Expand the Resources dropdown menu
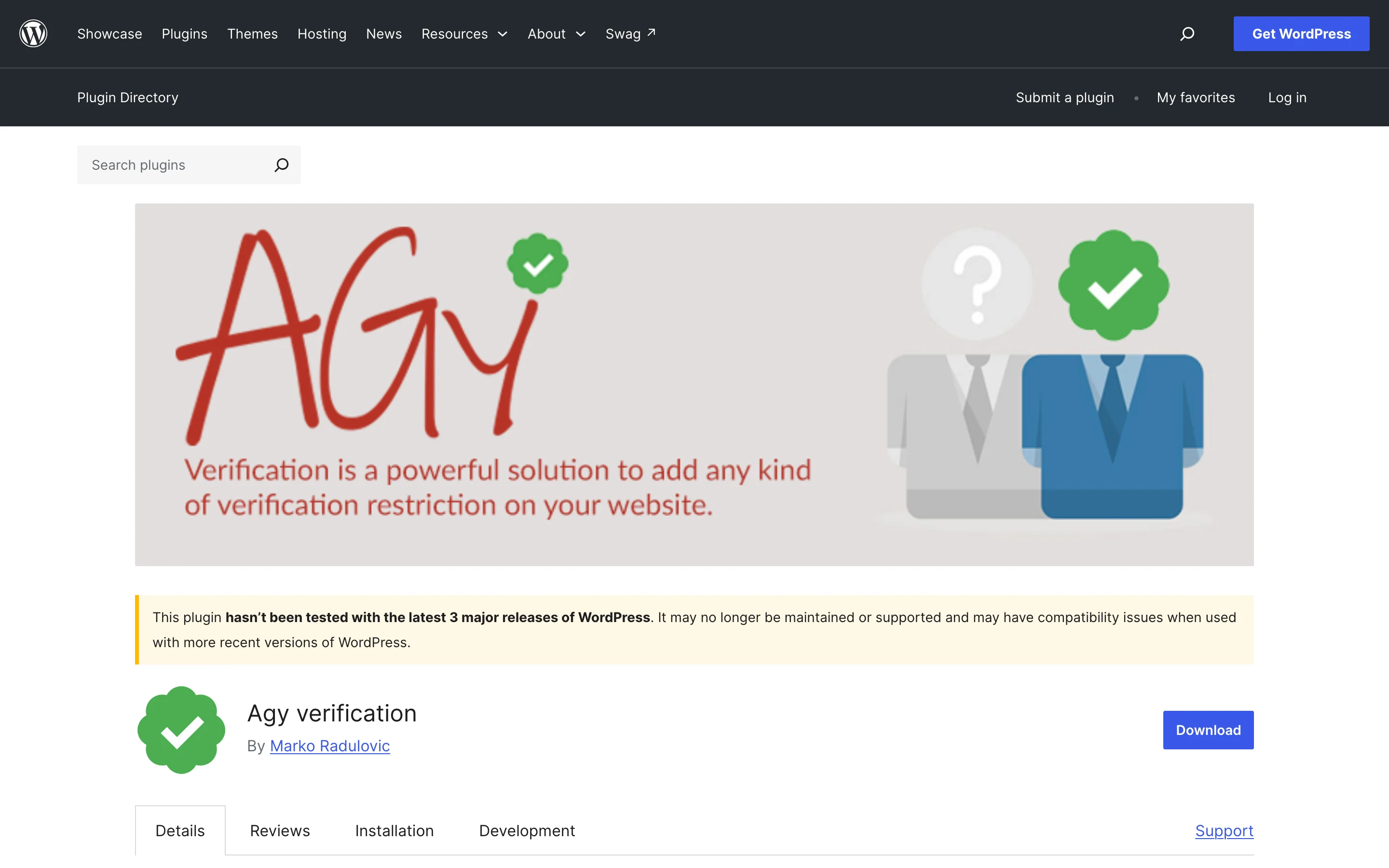Viewport: 1389px width, 868px height. (464, 34)
